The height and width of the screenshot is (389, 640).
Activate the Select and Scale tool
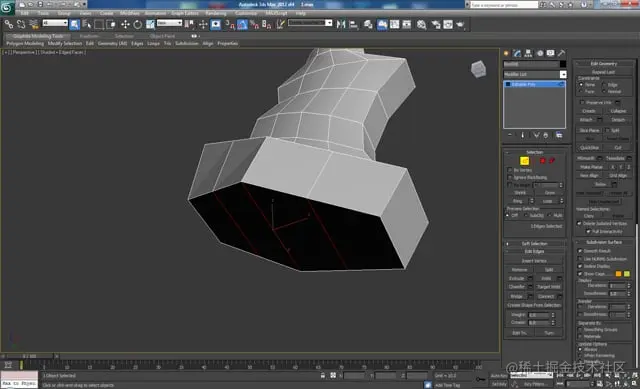pos(150,24)
